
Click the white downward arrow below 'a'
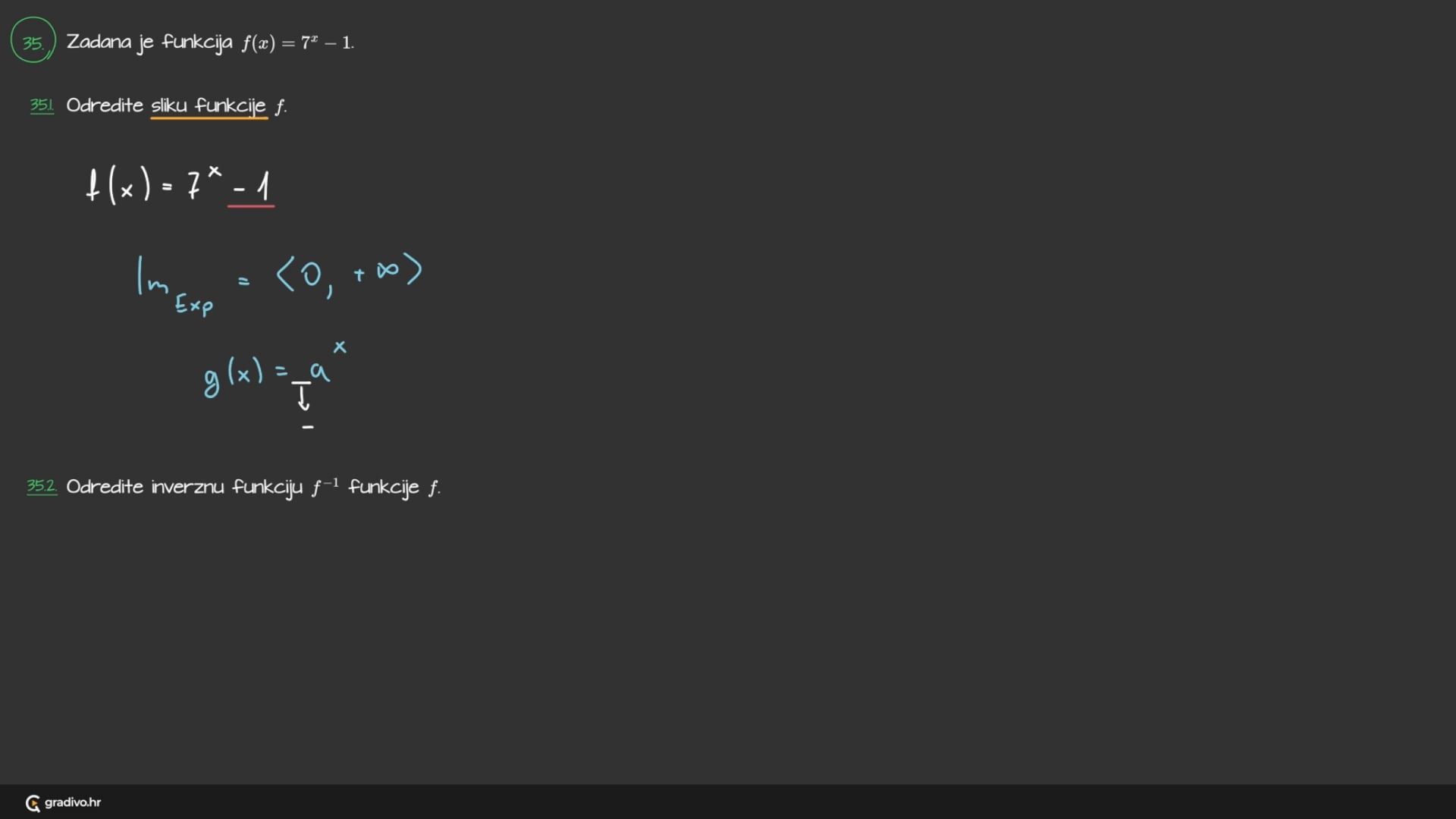303,398
